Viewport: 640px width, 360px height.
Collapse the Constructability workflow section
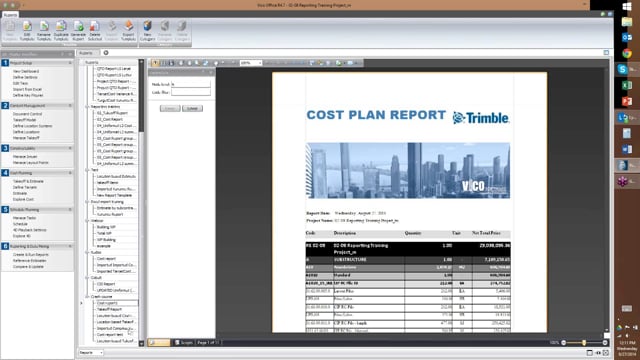70,148
